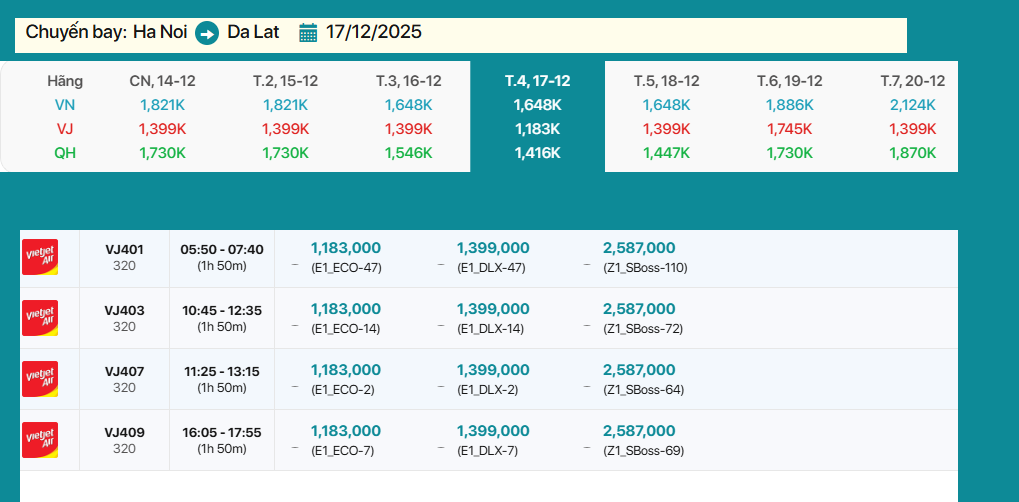Viewport: 1019px width, 502px height.
Task: Click the Vietjet logo for flight VJ409
Action: tap(40, 440)
